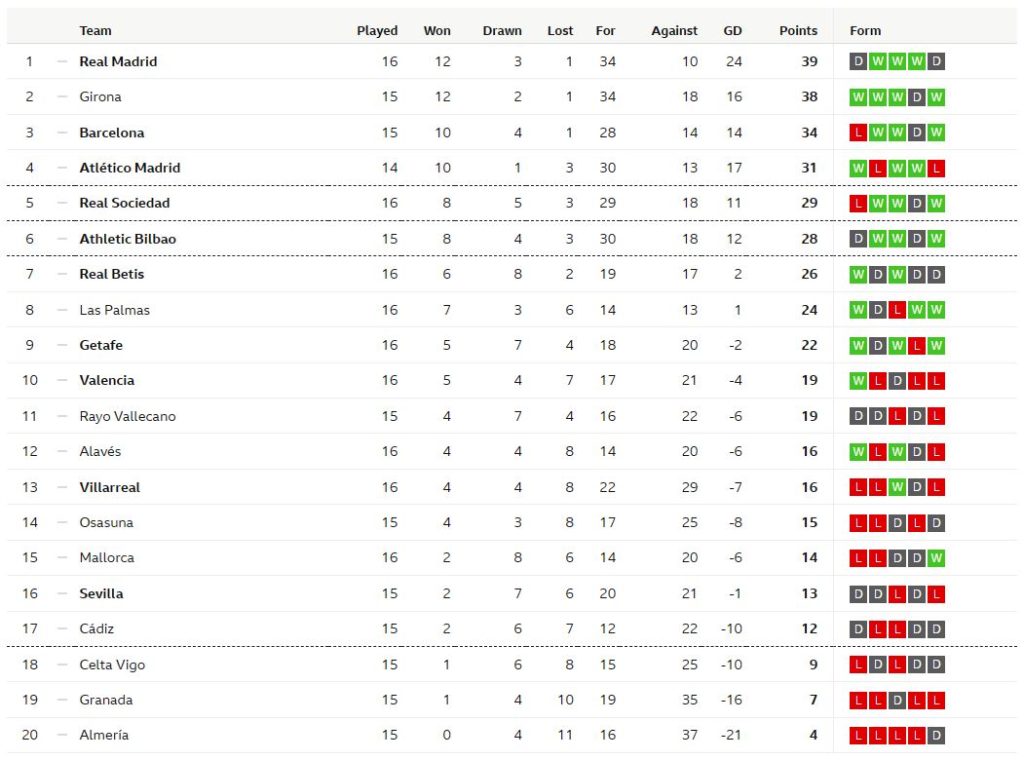
Task: Click Granada's grey D form badge
Action: (897, 700)
